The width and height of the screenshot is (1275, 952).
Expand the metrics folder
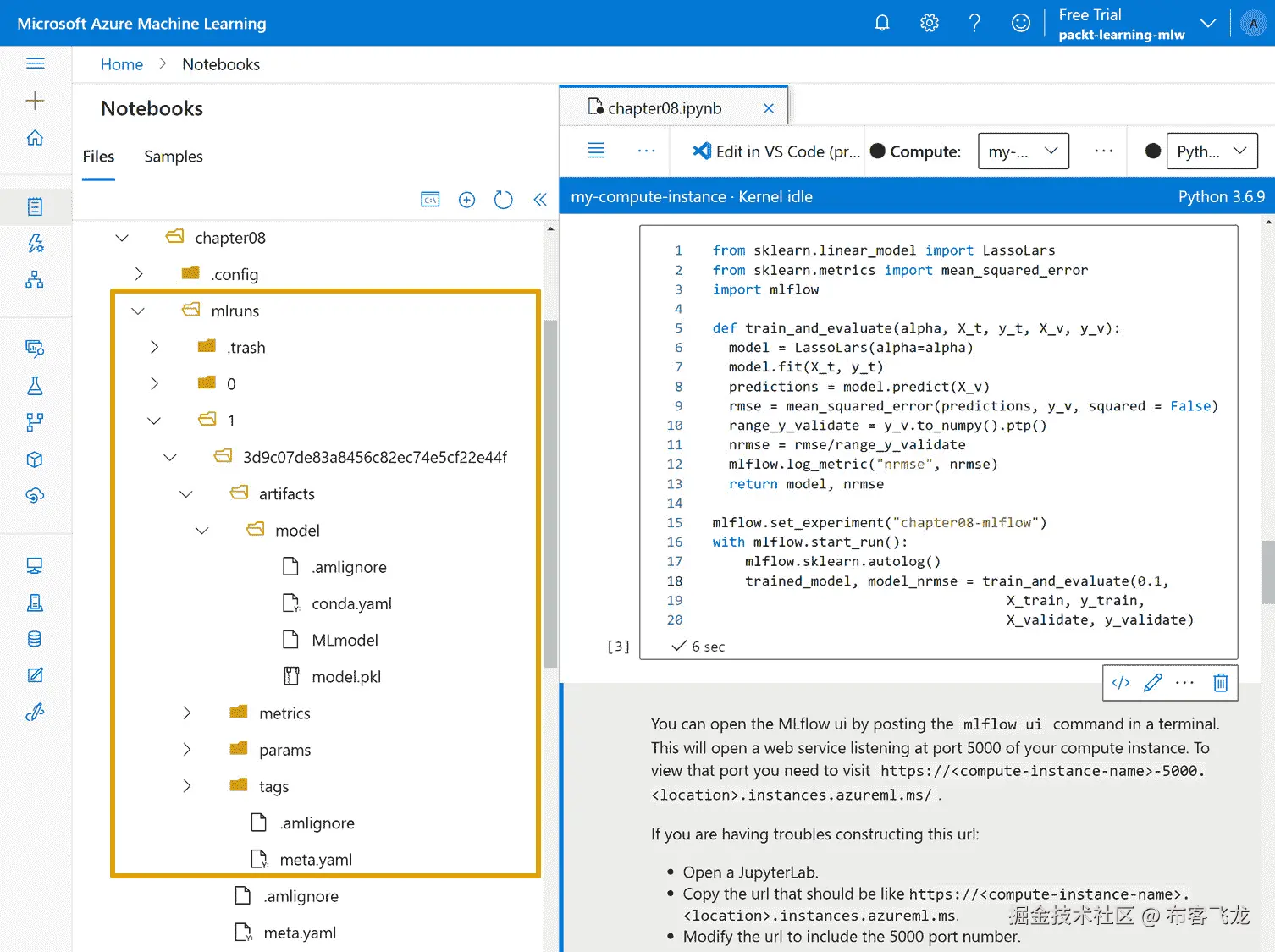(186, 713)
